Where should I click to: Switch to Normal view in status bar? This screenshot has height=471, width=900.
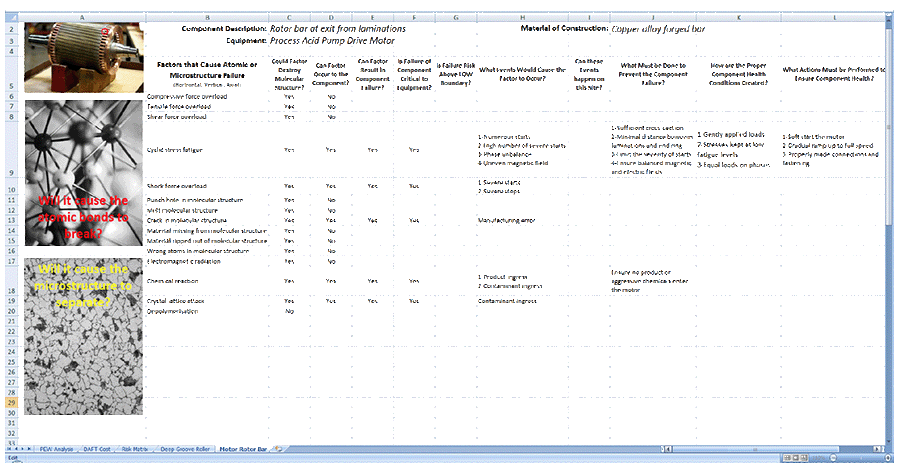[787, 458]
